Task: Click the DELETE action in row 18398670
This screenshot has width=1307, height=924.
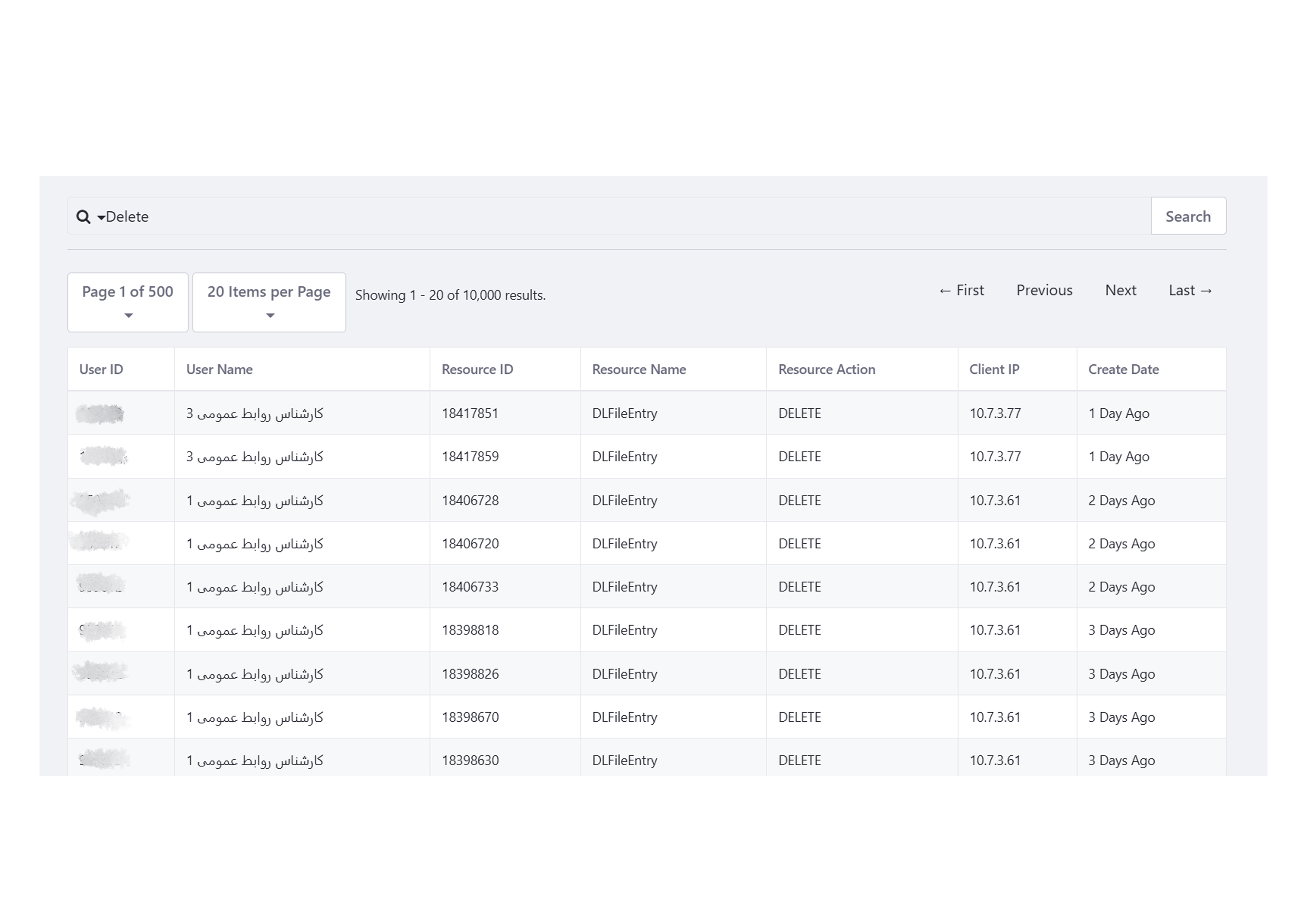Action: tap(799, 717)
